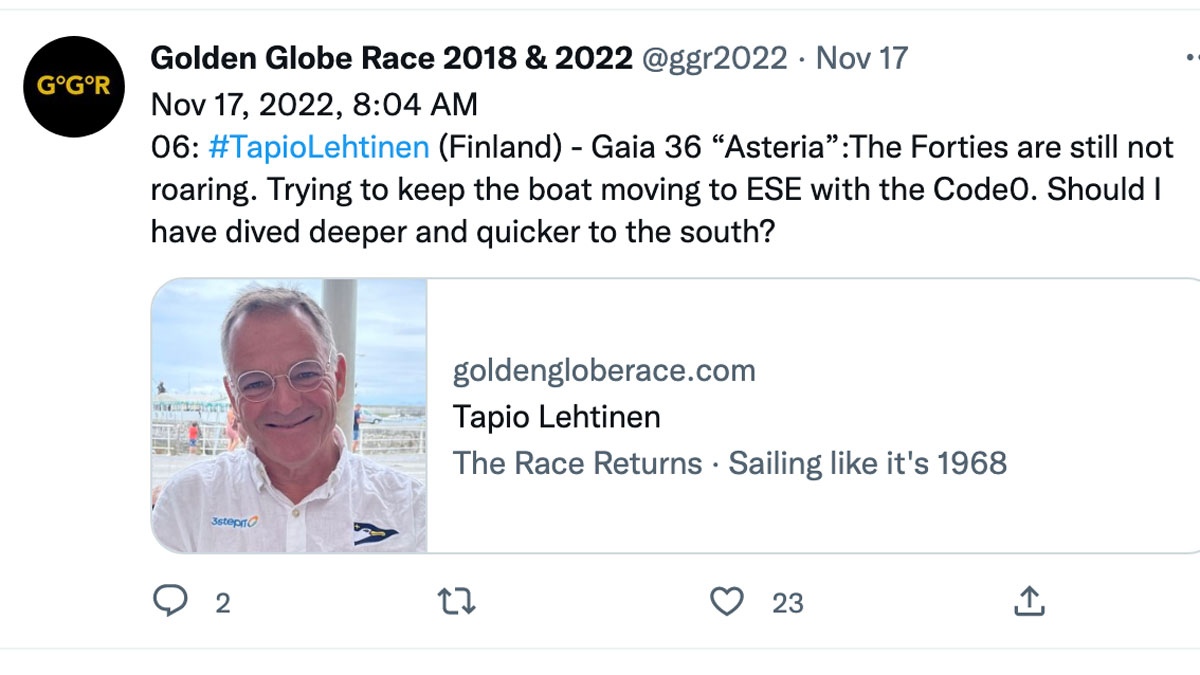Retweet the Golden Globe Race post
The image size is (1200, 675).
pos(457,602)
